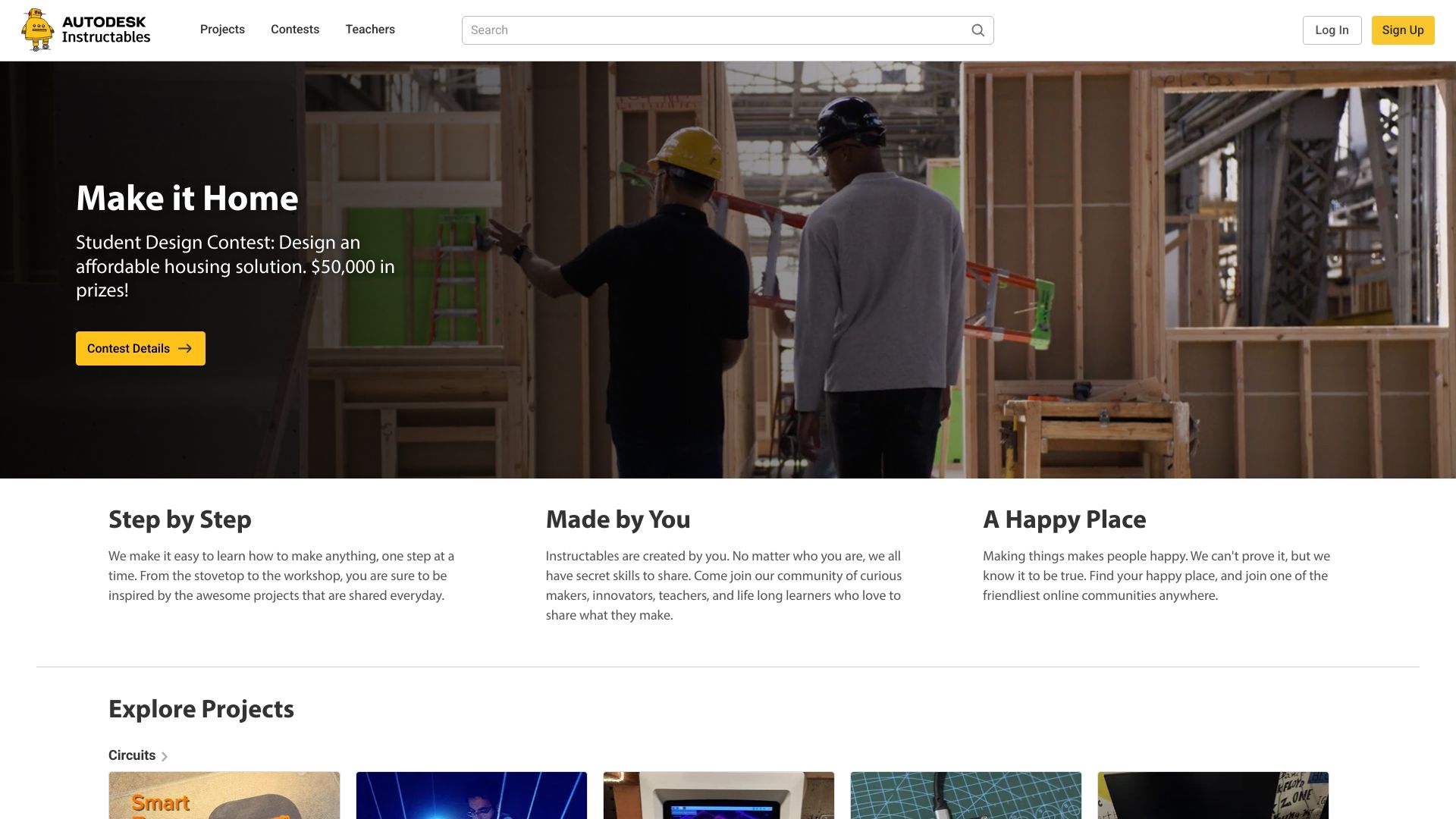This screenshot has height=819, width=1456.
Task: Click the arrow on Contest Details button
Action: 185,349
